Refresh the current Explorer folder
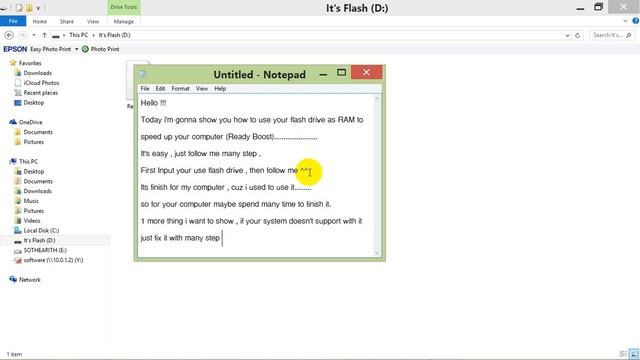Screen dimensions: 640x360 [578, 36]
